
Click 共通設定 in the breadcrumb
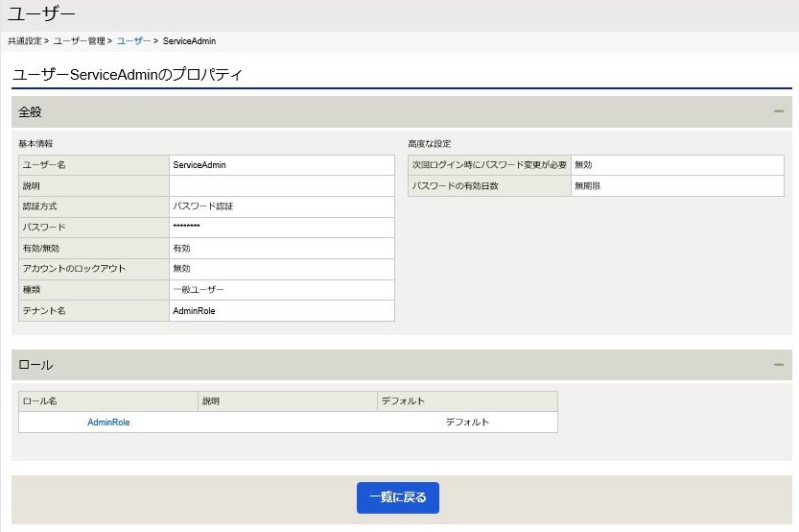coord(24,41)
